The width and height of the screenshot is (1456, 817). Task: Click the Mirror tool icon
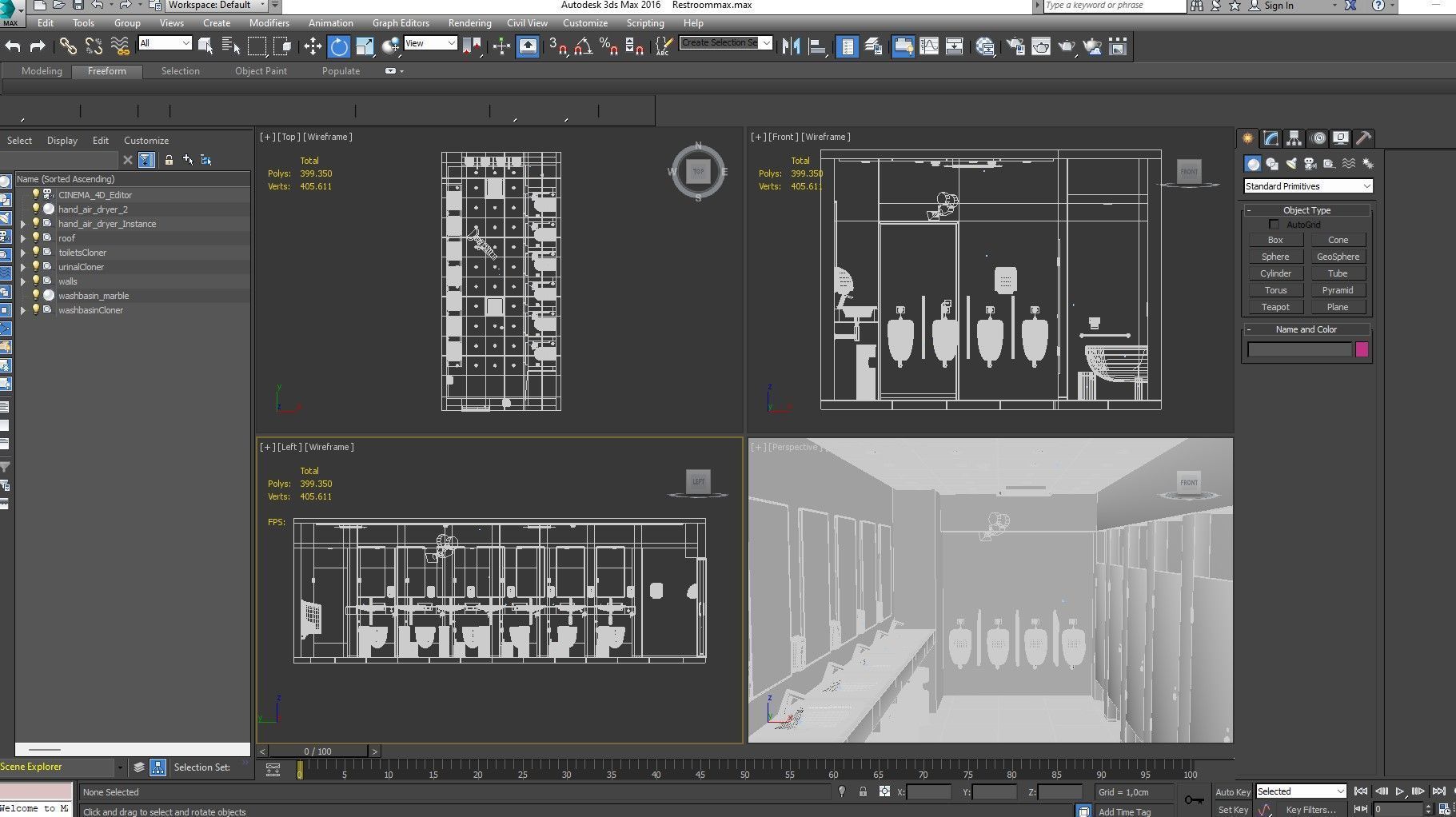(791, 46)
